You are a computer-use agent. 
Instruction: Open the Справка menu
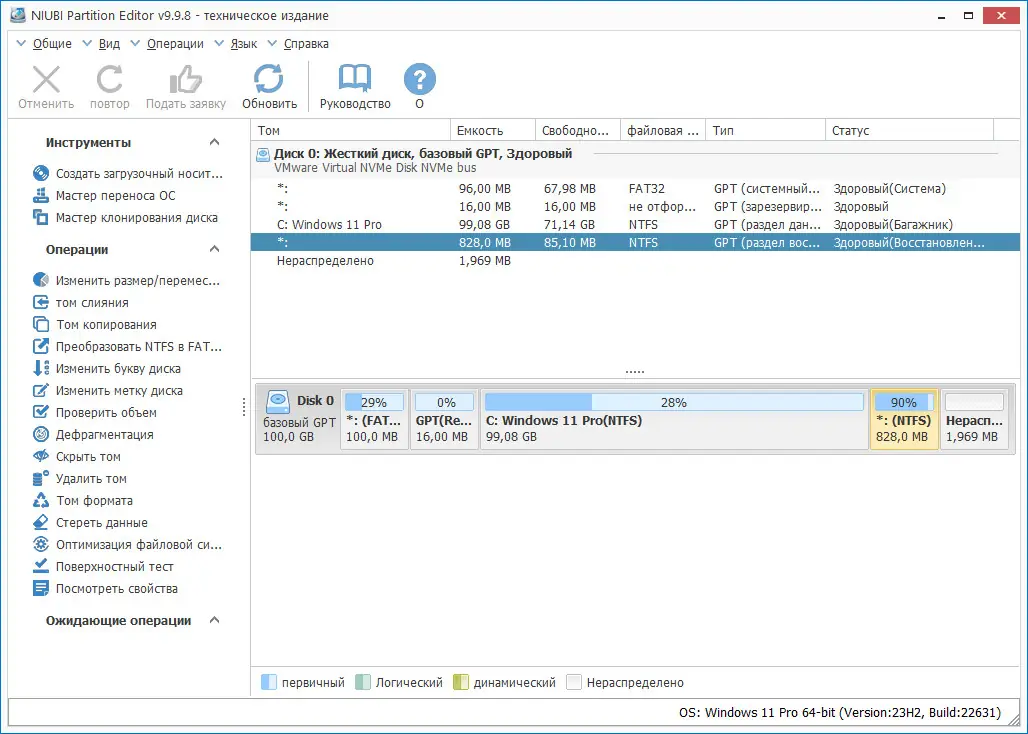[x=306, y=44]
